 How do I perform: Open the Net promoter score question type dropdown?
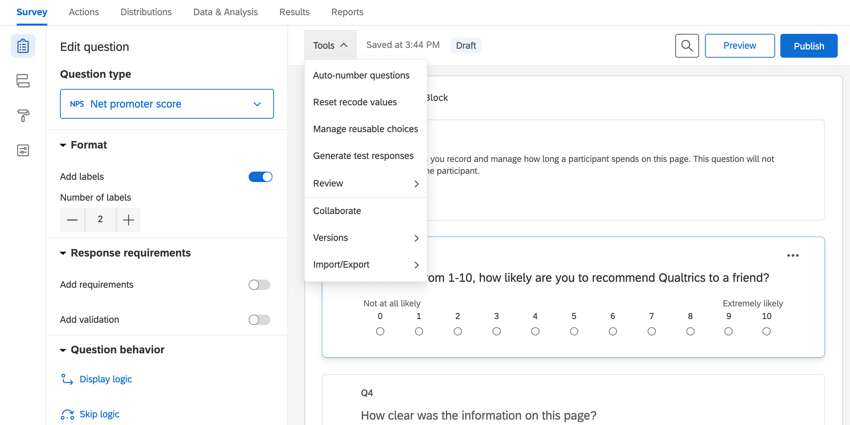coord(167,104)
